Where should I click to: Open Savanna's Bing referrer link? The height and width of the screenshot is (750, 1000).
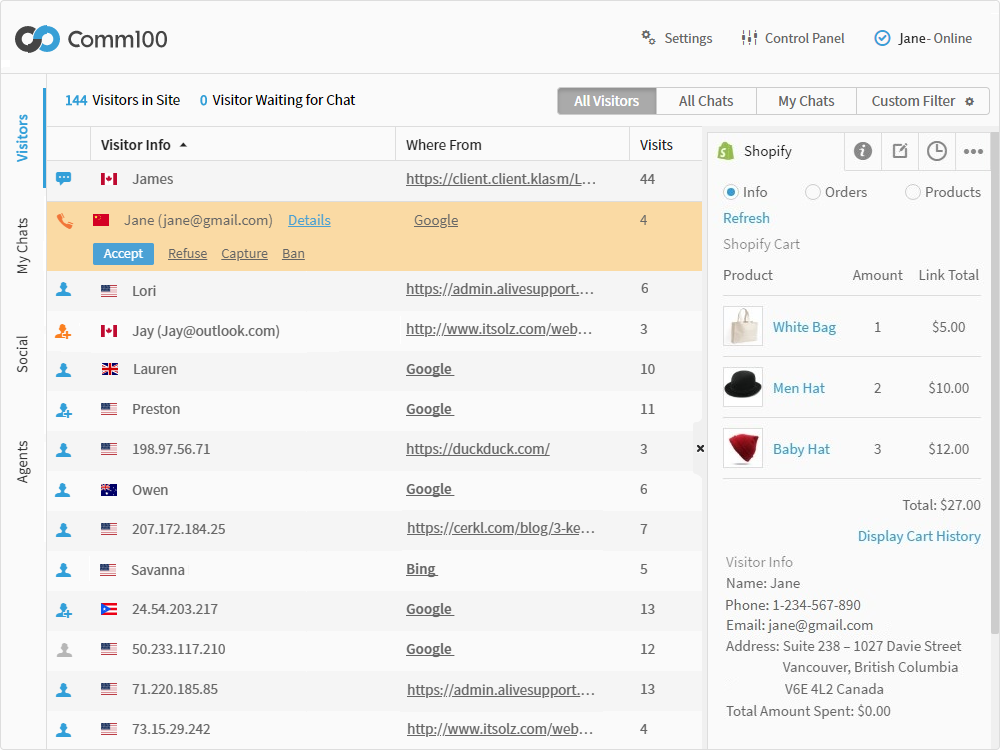click(422, 569)
